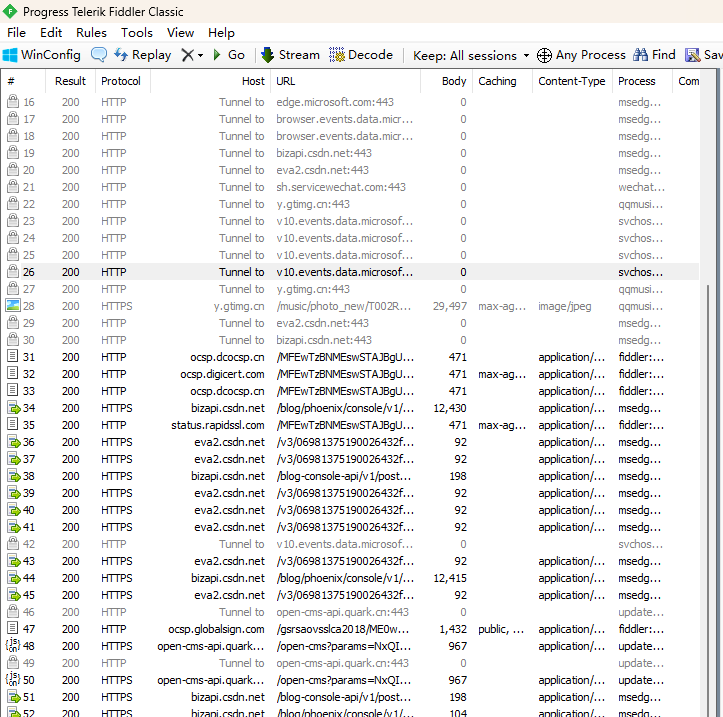Click the Find binoculars icon
Screen dimensions: 723x717
(640, 55)
